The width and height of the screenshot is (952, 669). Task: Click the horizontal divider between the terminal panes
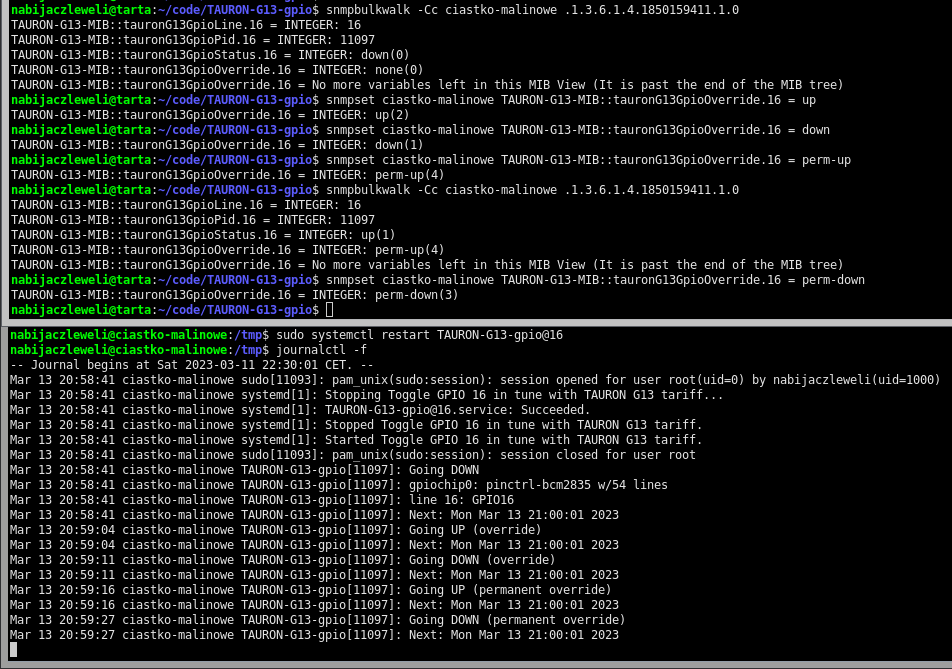pyautogui.click(x=476, y=322)
